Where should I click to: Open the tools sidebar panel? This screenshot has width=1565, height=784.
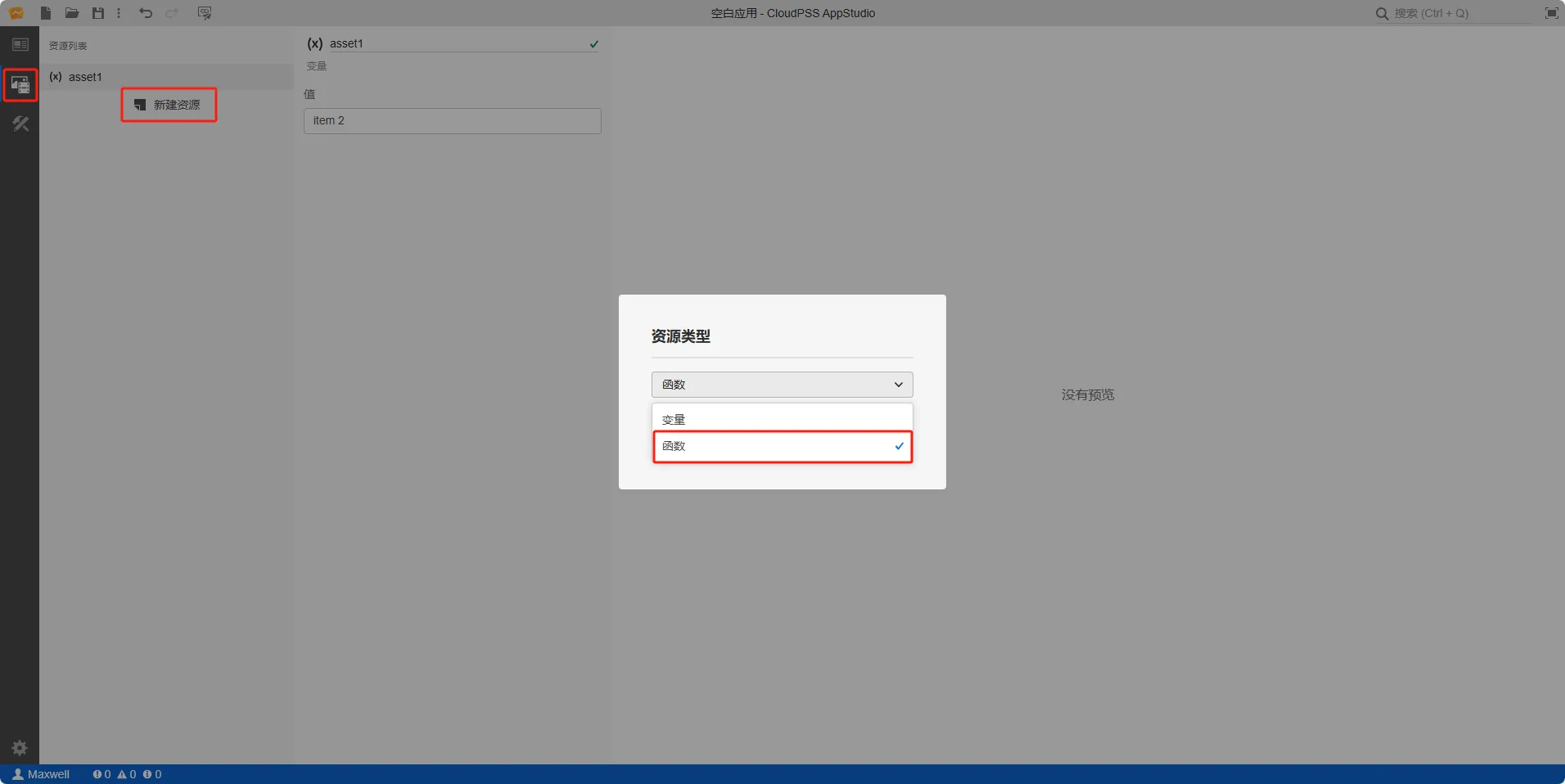[20, 124]
